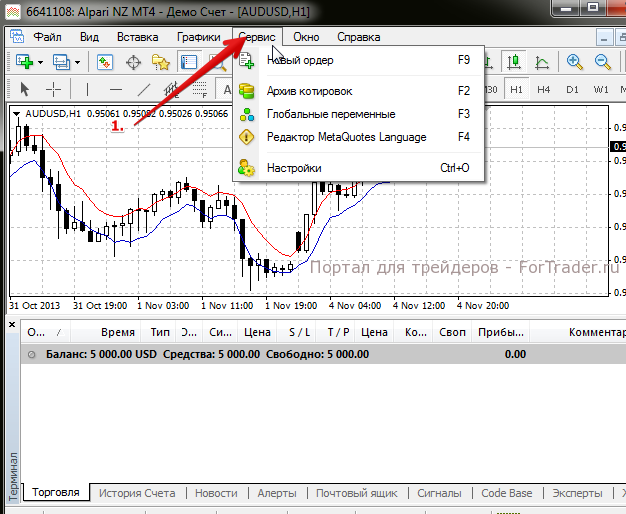Switch chart timeframe to D1

click(572, 89)
